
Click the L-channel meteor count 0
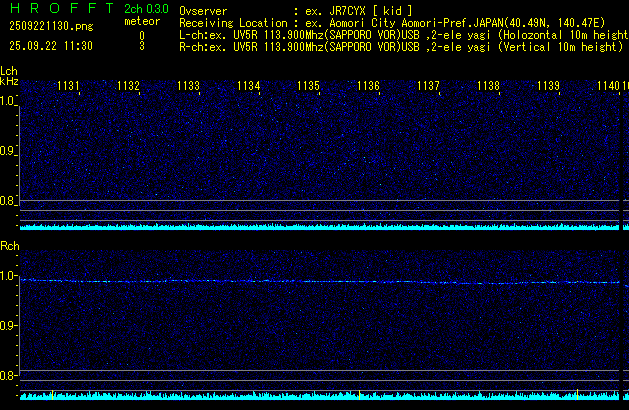tap(142, 34)
